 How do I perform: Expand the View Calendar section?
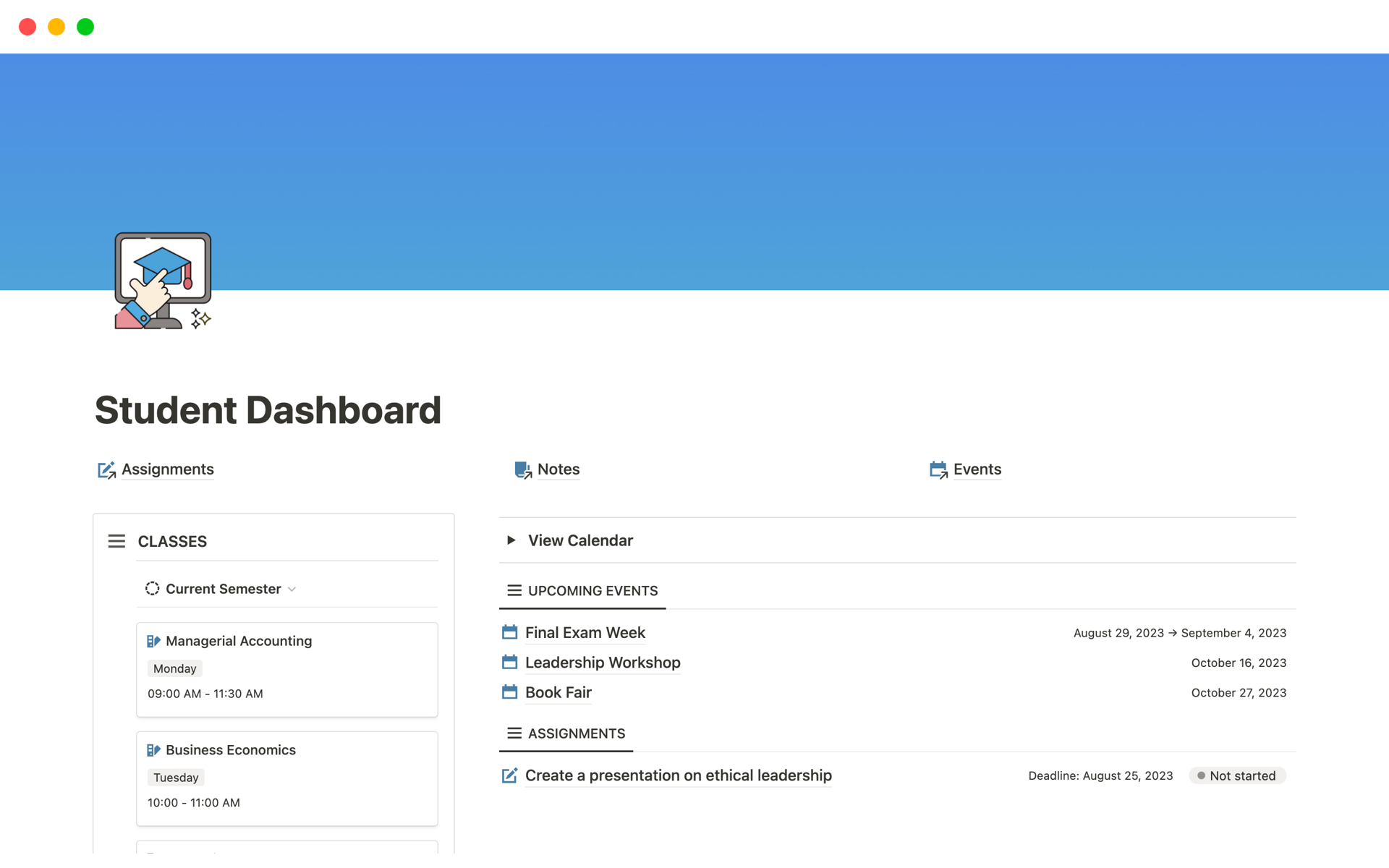[x=511, y=540]
